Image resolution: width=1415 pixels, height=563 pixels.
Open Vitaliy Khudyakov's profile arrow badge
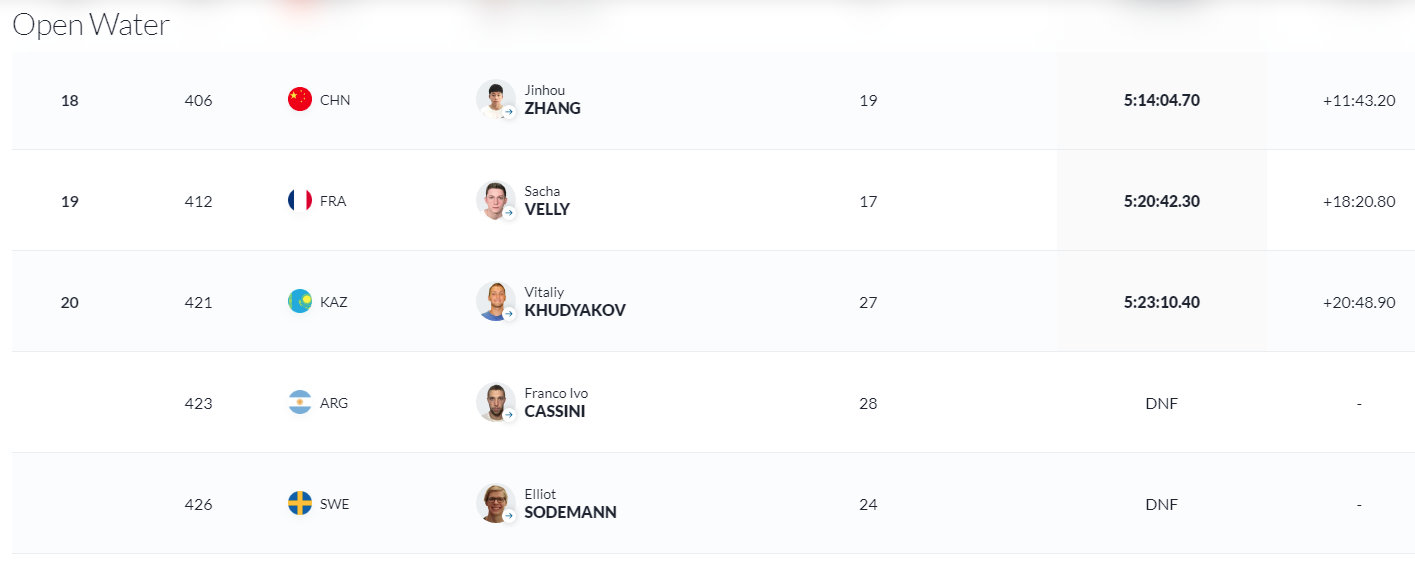(508, 314)
